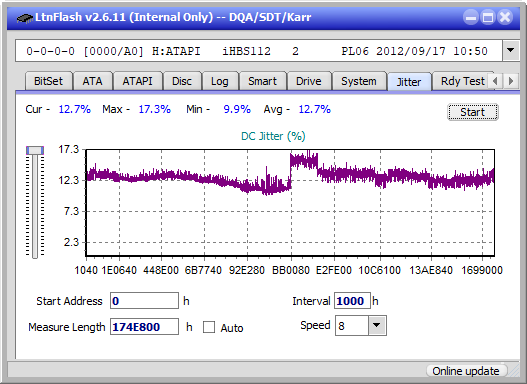
Task: Click the Max jitter value 17.3%
Action: point(155,109)
